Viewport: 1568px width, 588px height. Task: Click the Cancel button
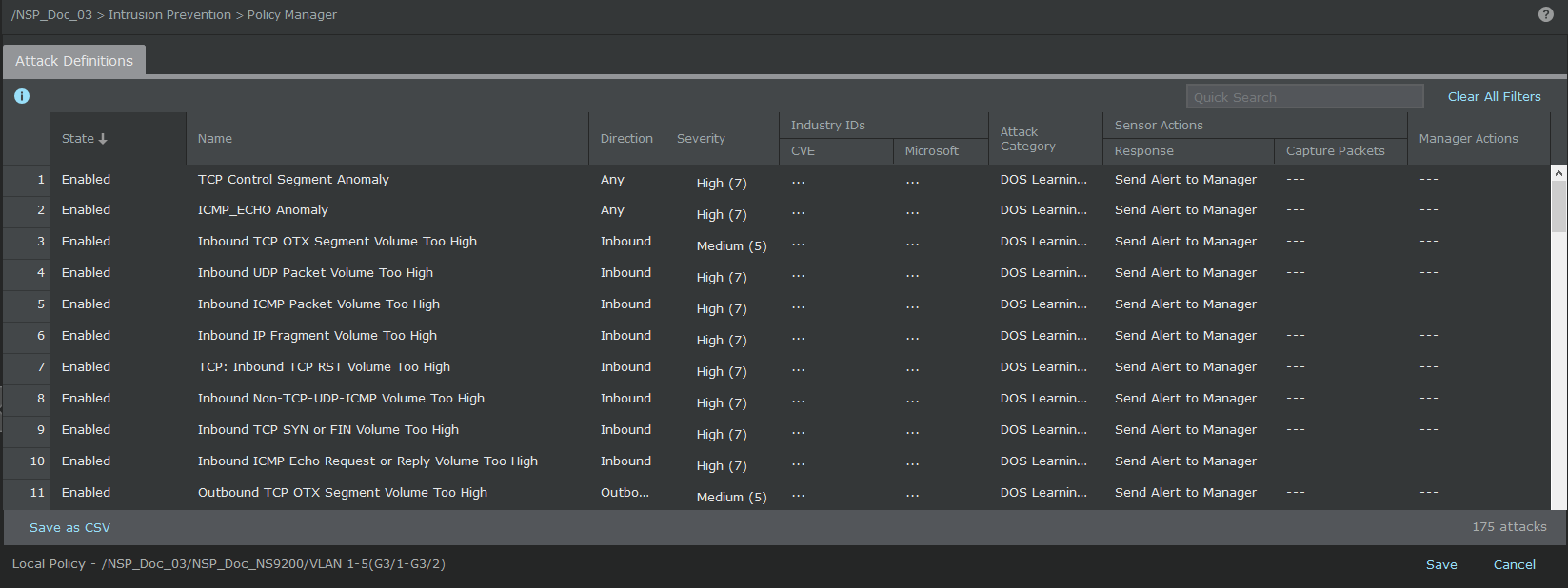[x=1514, y=564]
